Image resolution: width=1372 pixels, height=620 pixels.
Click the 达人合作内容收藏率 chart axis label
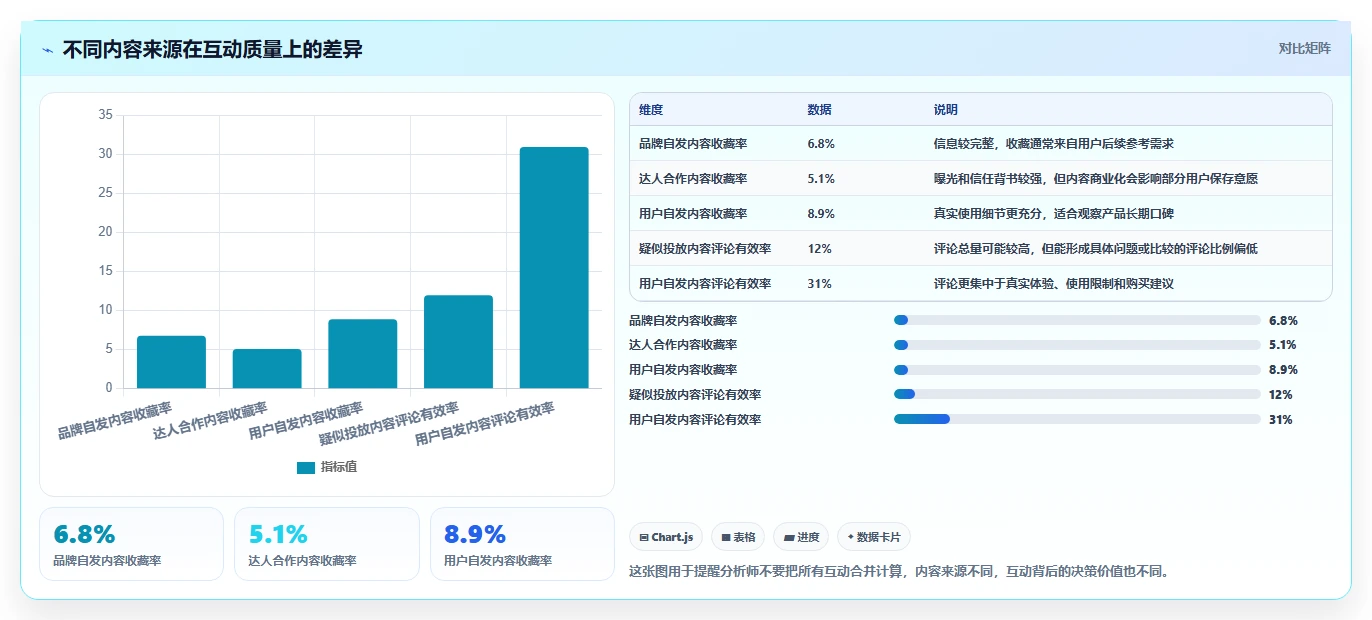(x=211, y=421)
